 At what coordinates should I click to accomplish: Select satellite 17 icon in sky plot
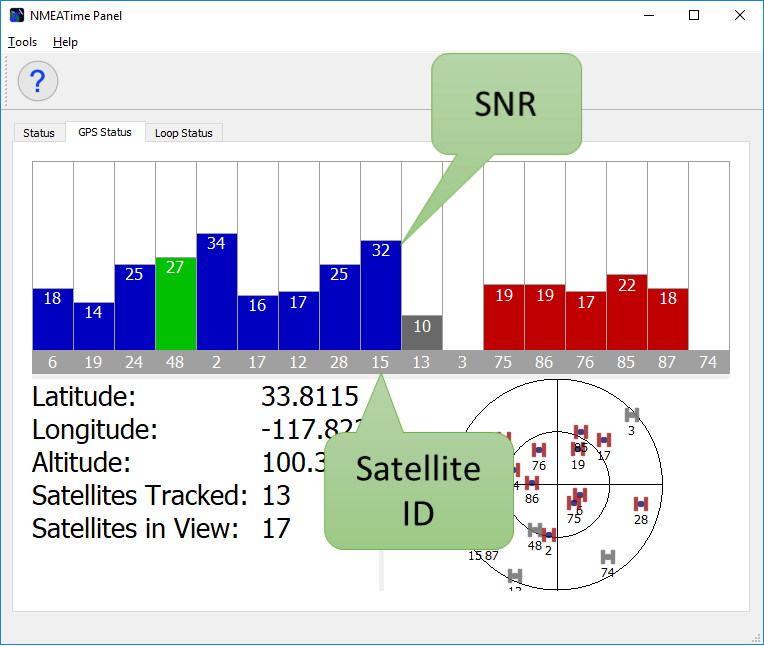pyautogui.click(x=604, y=440)
